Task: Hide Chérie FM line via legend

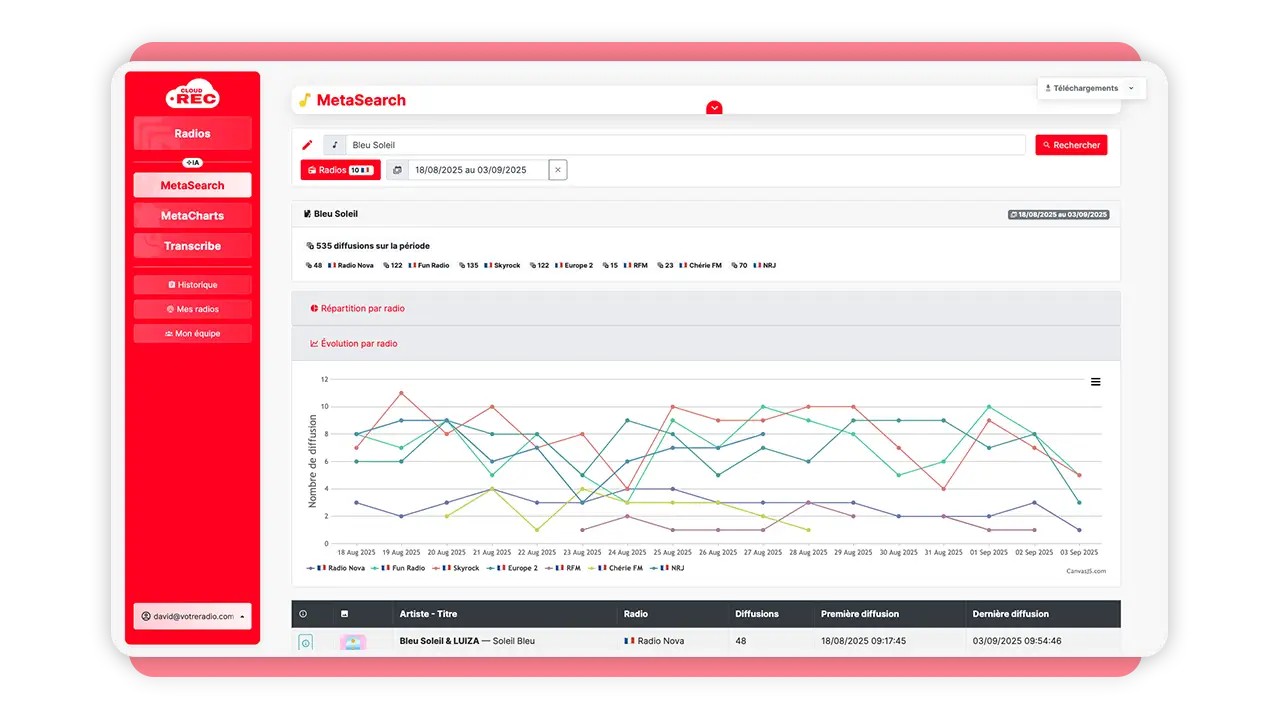Action: [620, 568]
